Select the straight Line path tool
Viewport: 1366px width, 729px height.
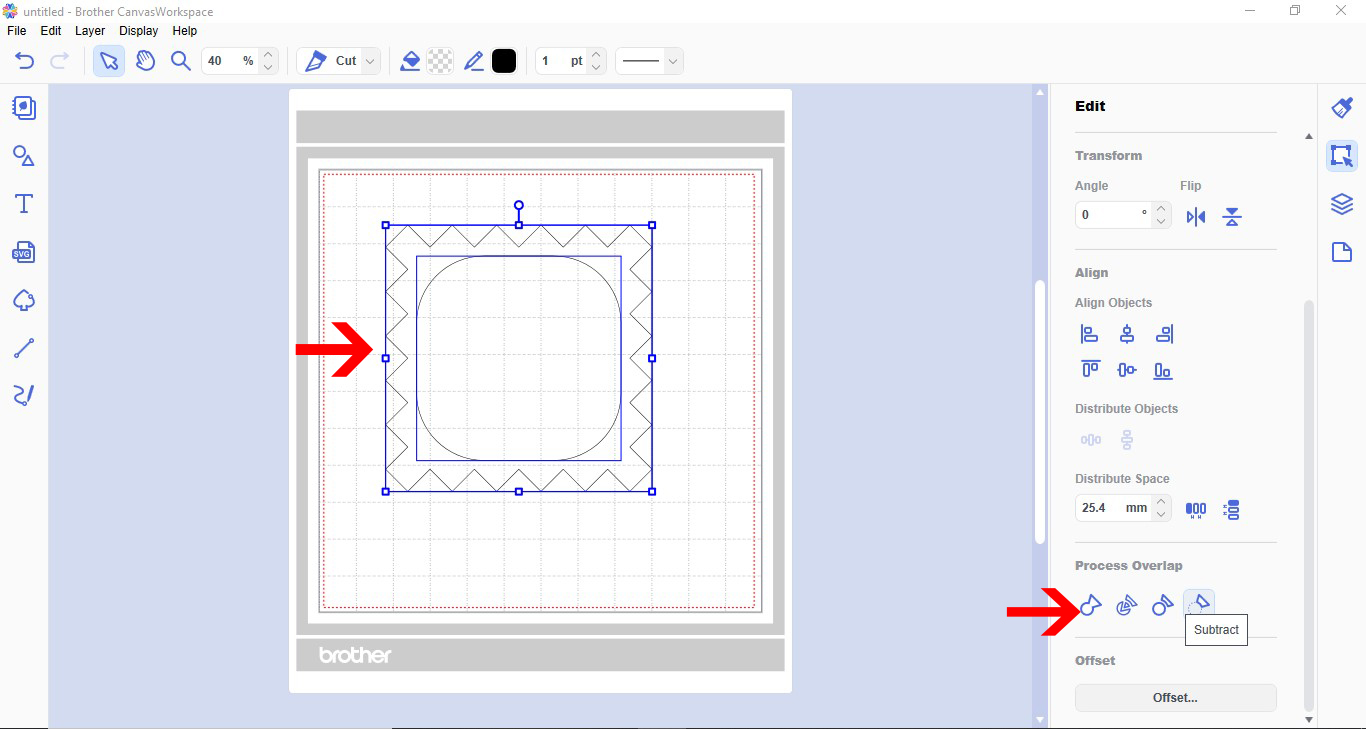point(24,348)
